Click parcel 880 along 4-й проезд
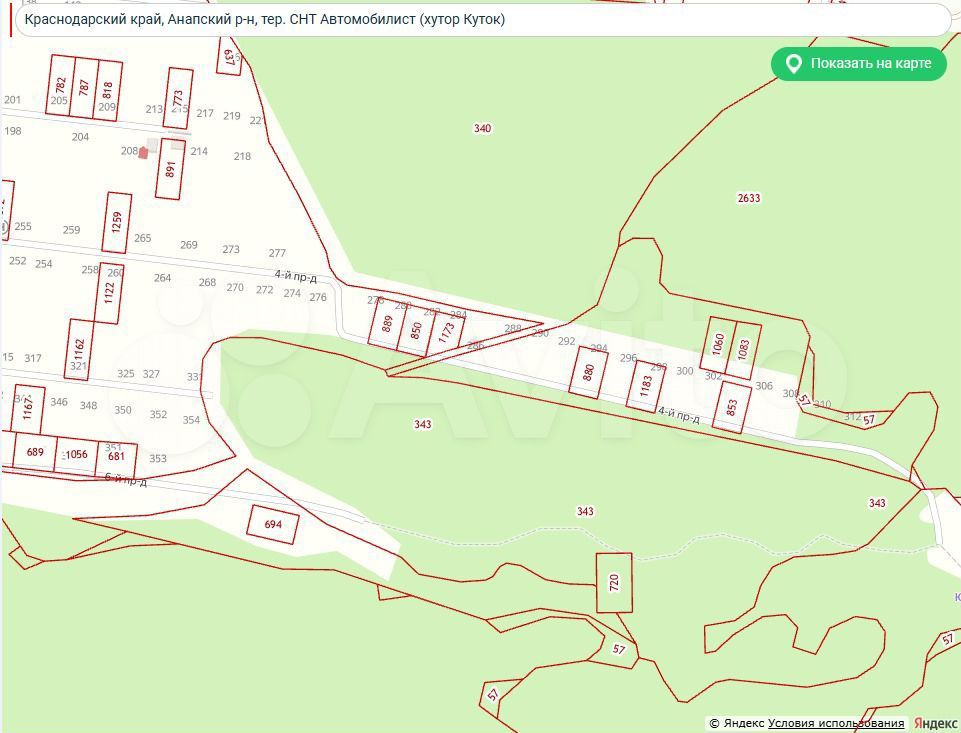 point(588,373)
